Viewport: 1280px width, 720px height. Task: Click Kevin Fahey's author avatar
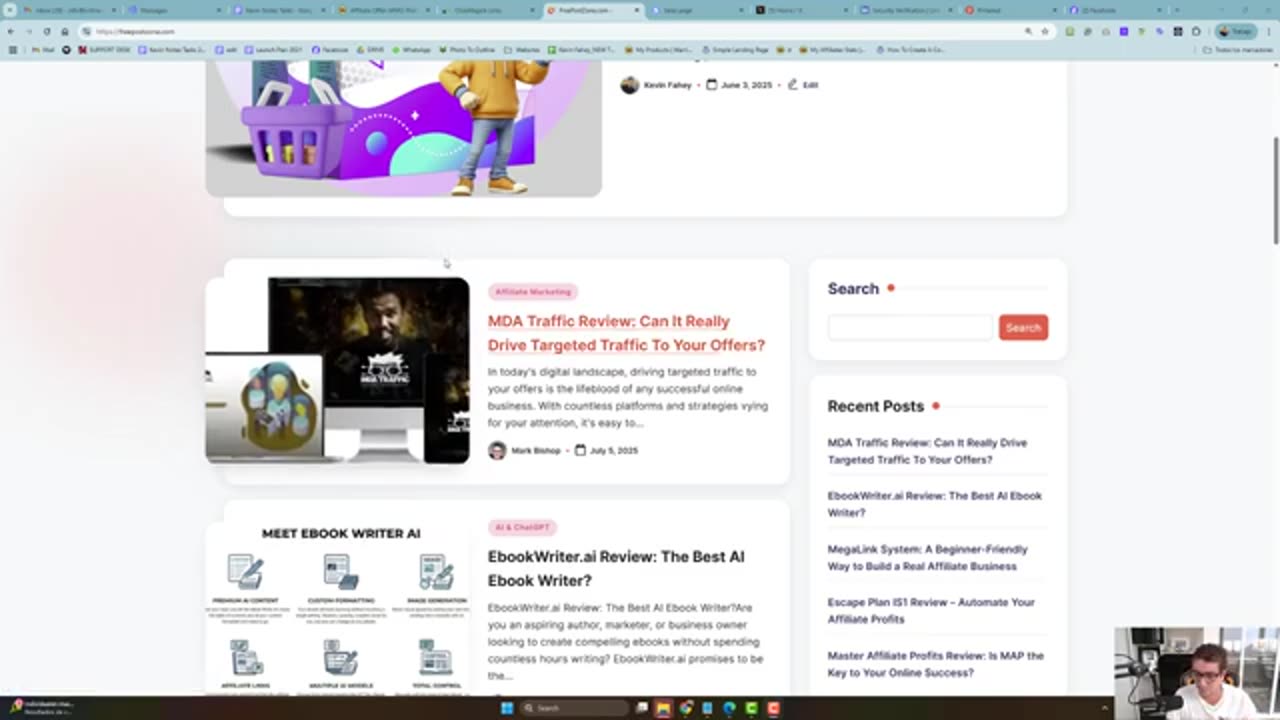pyautogui.click(x=629, y=85)
